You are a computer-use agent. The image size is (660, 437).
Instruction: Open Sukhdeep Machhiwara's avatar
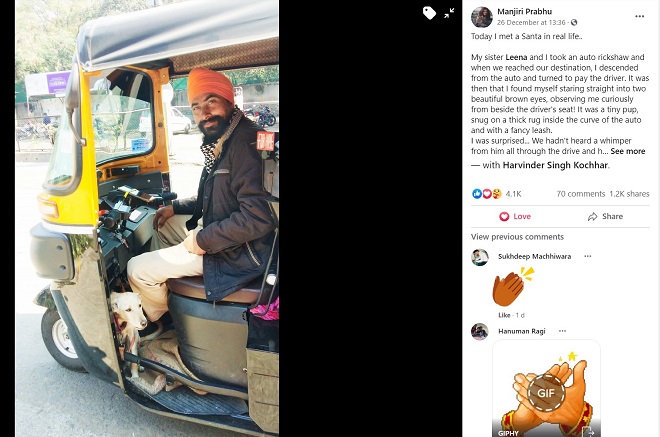(x=479, y=257)
